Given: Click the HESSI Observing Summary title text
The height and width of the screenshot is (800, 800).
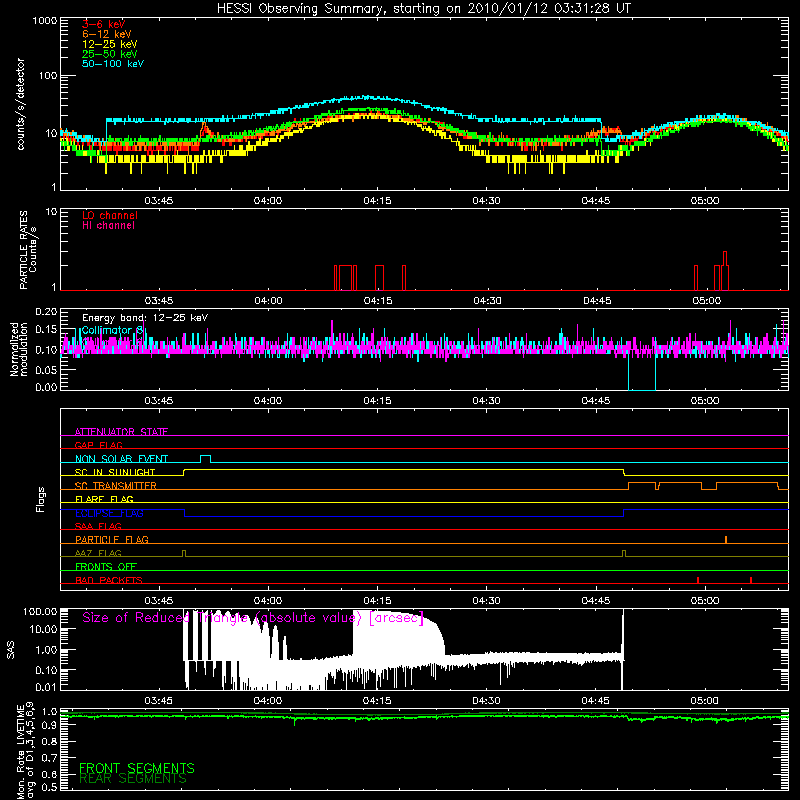Looking at the screenshot, I should 423,9.
